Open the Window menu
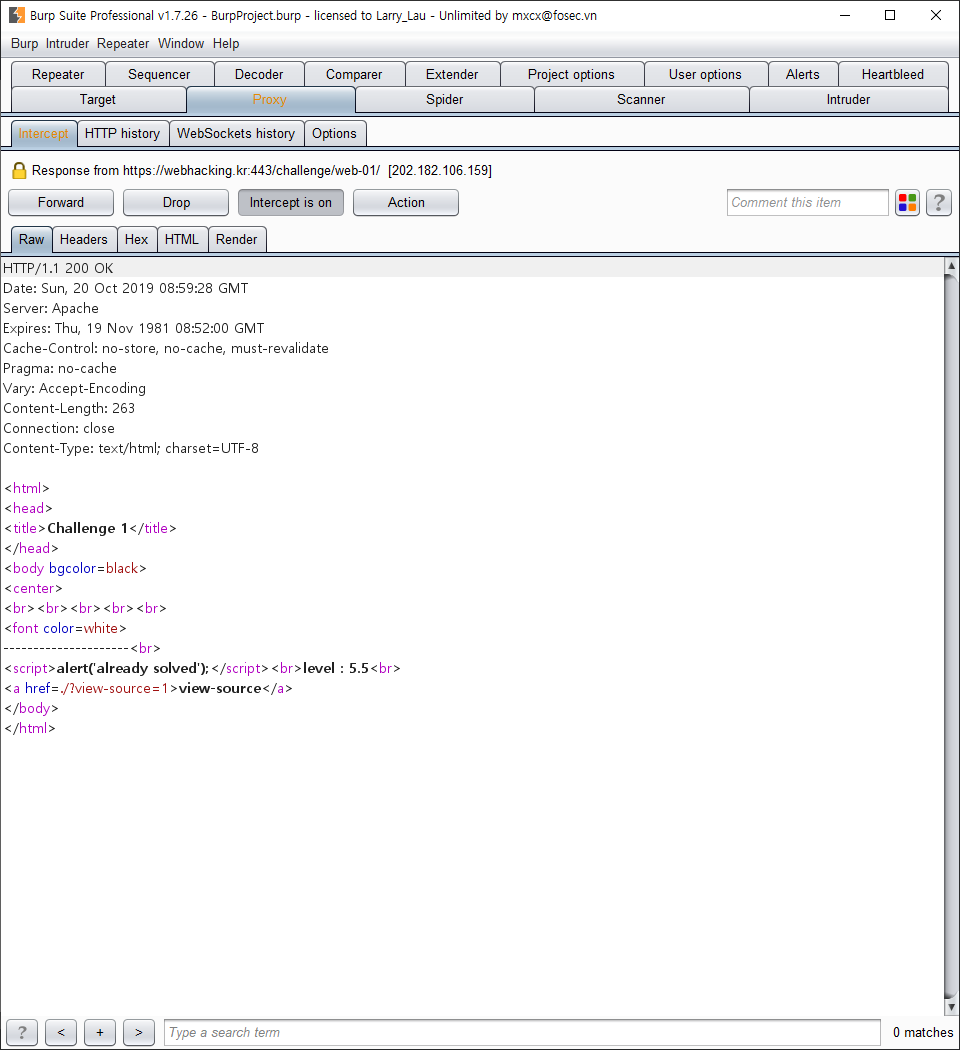Viewport: 960px width, 1050px height. (181, 44)
